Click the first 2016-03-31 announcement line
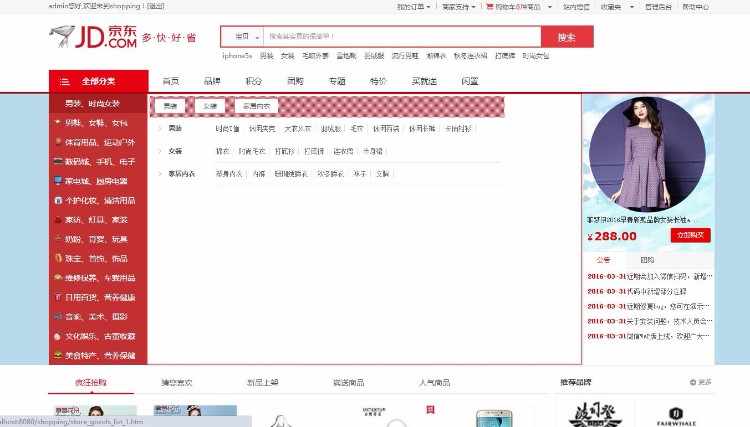 (x=650, y=276)
